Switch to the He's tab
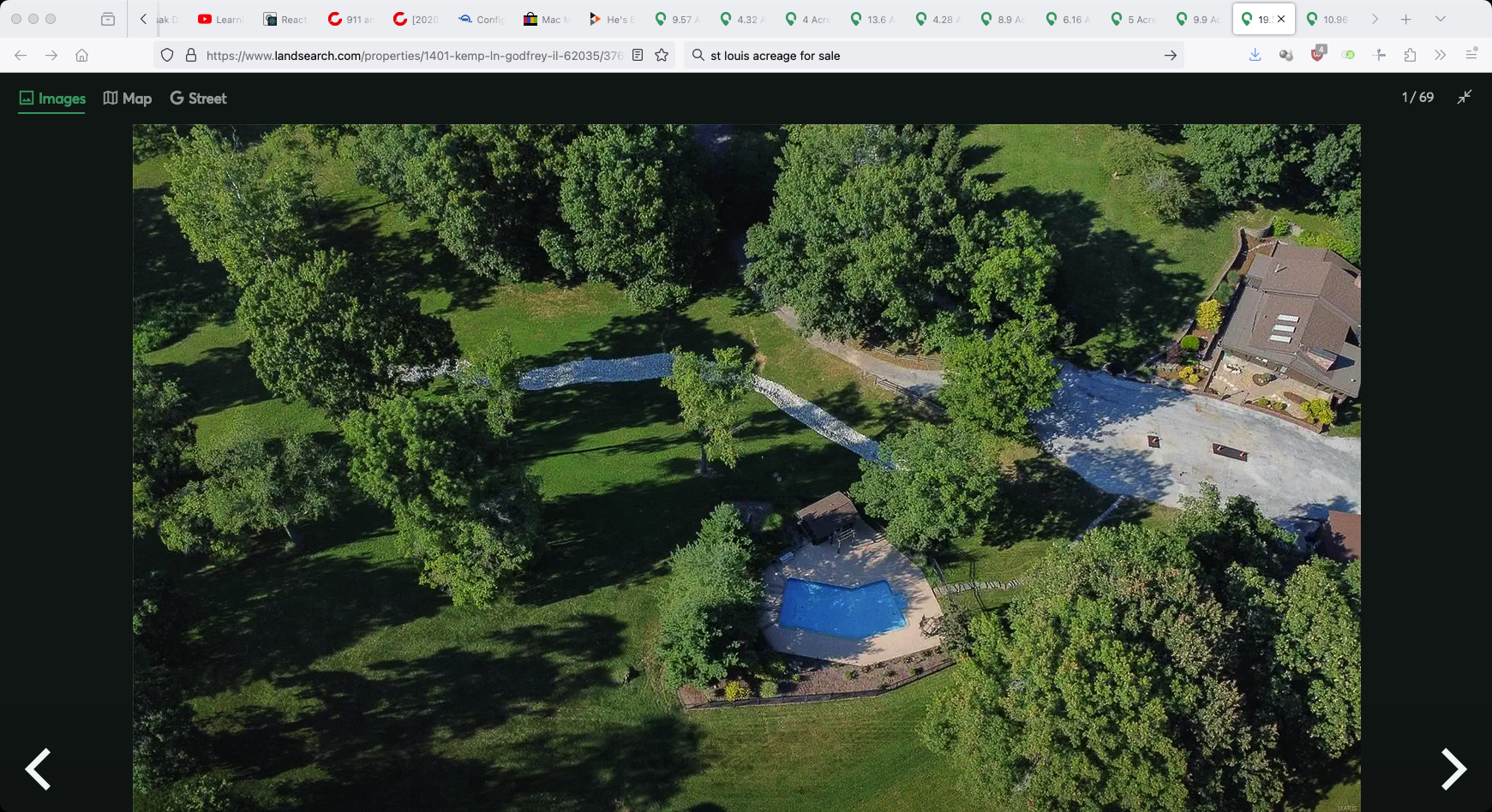 pos(611,19)
